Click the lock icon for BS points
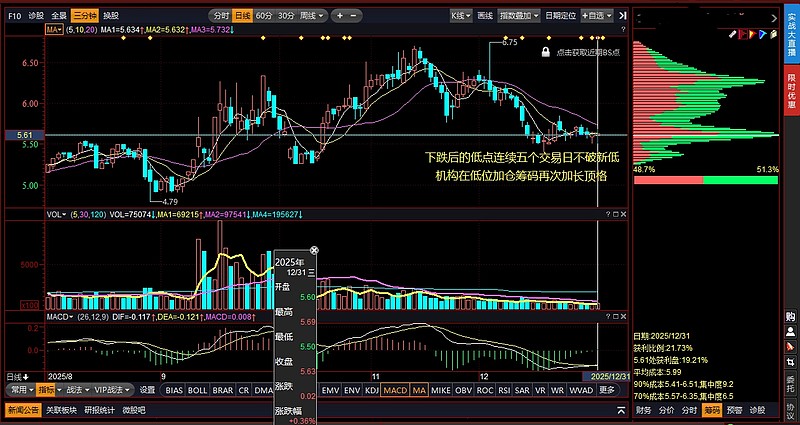800x425 pixels. [546, 51]
